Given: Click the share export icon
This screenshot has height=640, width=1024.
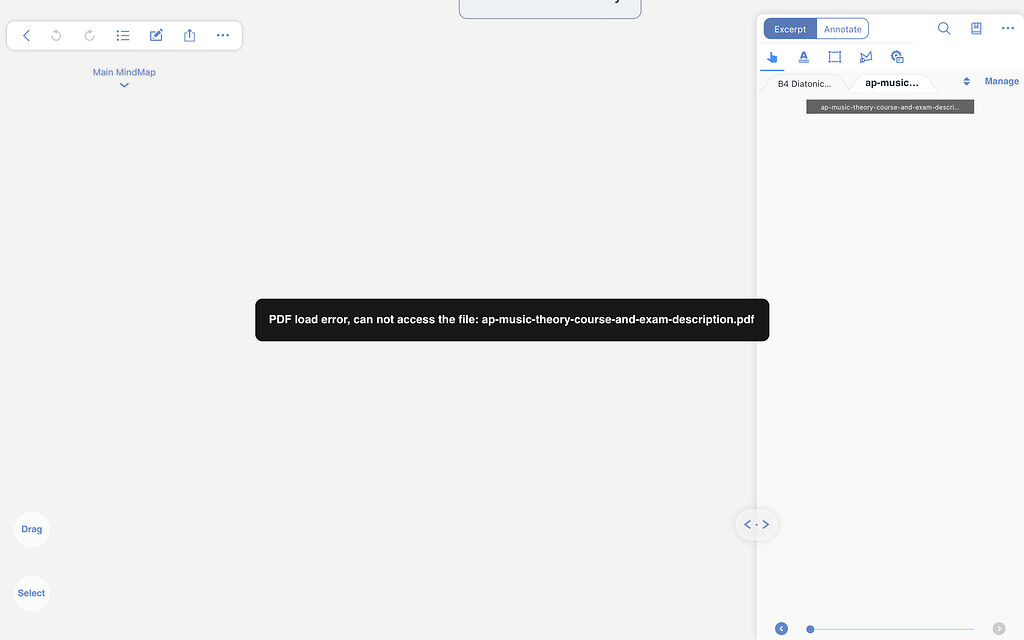Looking at the screenshot, I should pyautogui.click(x=189, y=35).
